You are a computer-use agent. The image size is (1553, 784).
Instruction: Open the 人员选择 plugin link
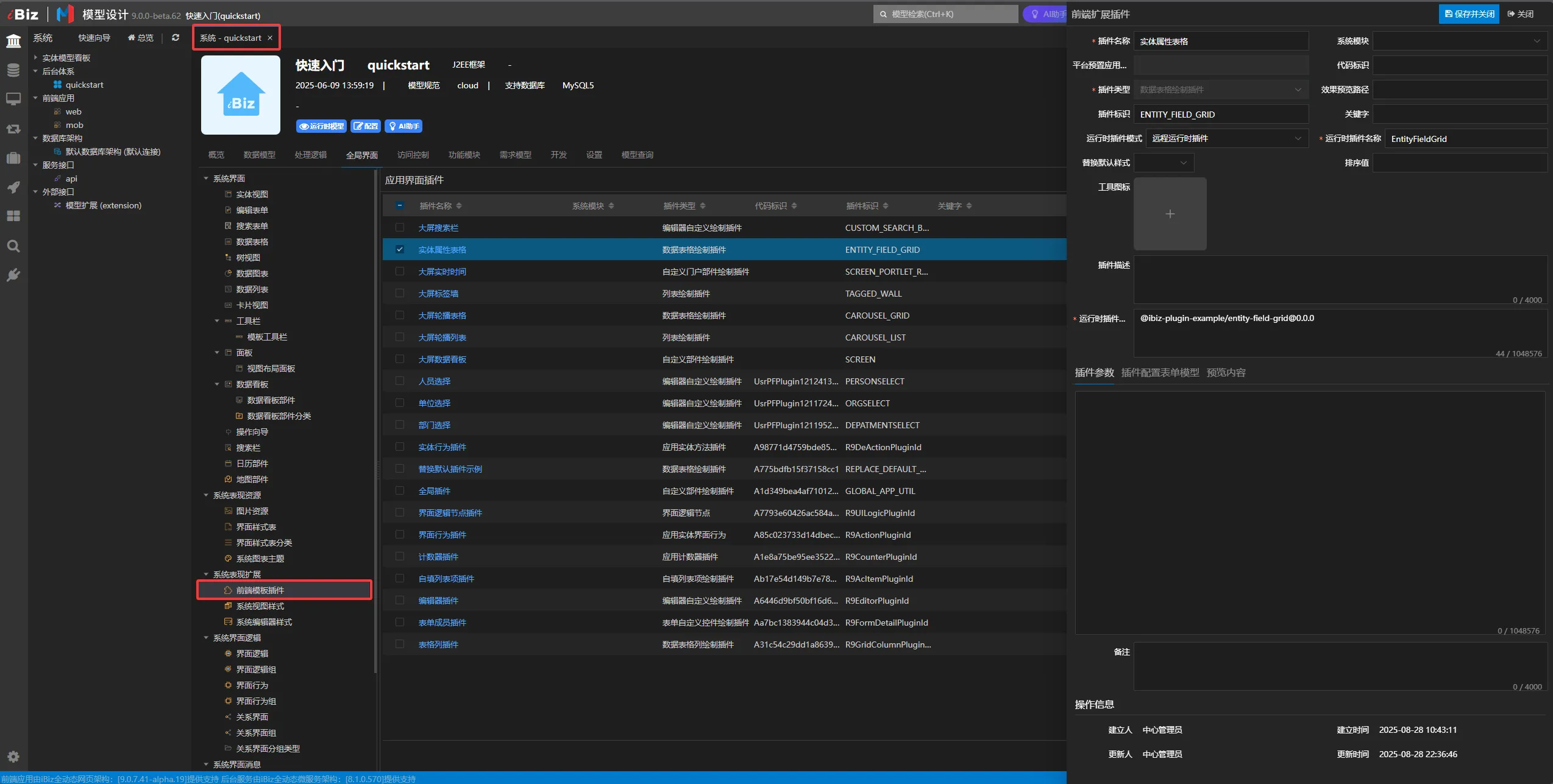click(434, 381)
